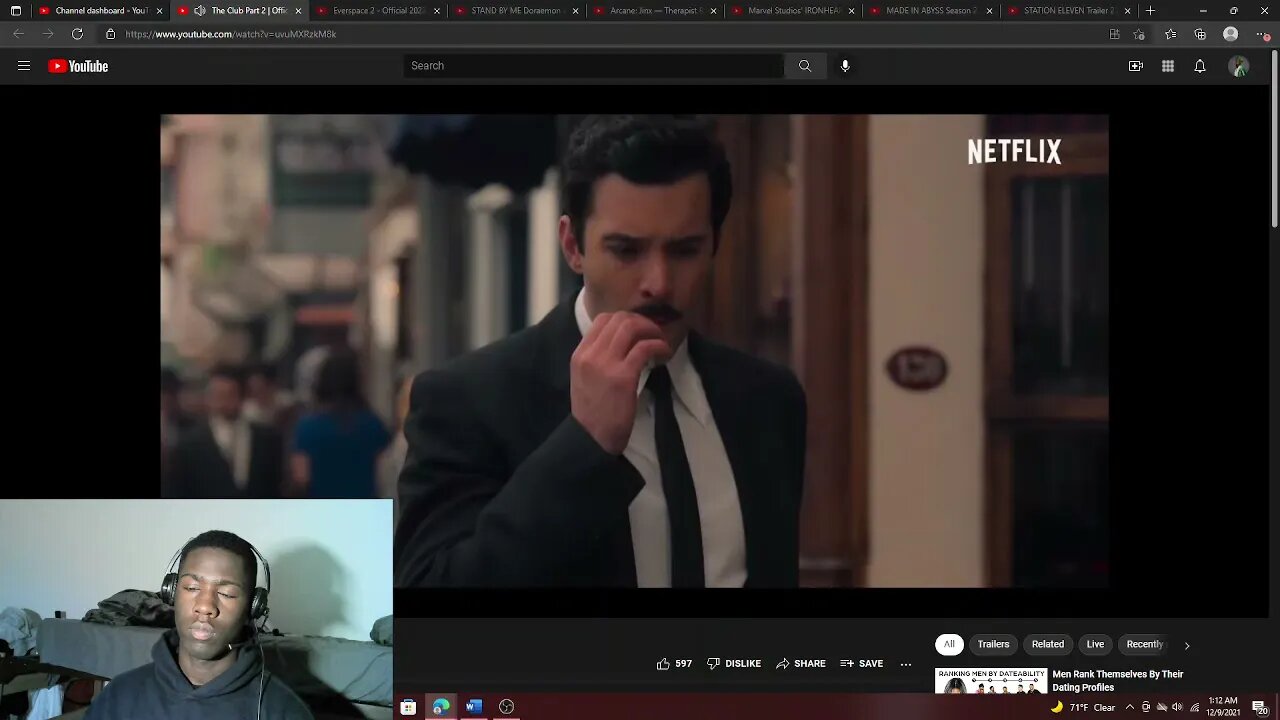Close the Channel dashboard tab

pyautogui.click(x=159, y=11)
